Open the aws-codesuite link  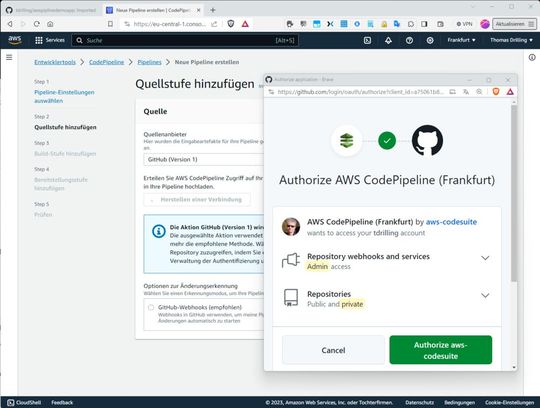pos(451,222)
